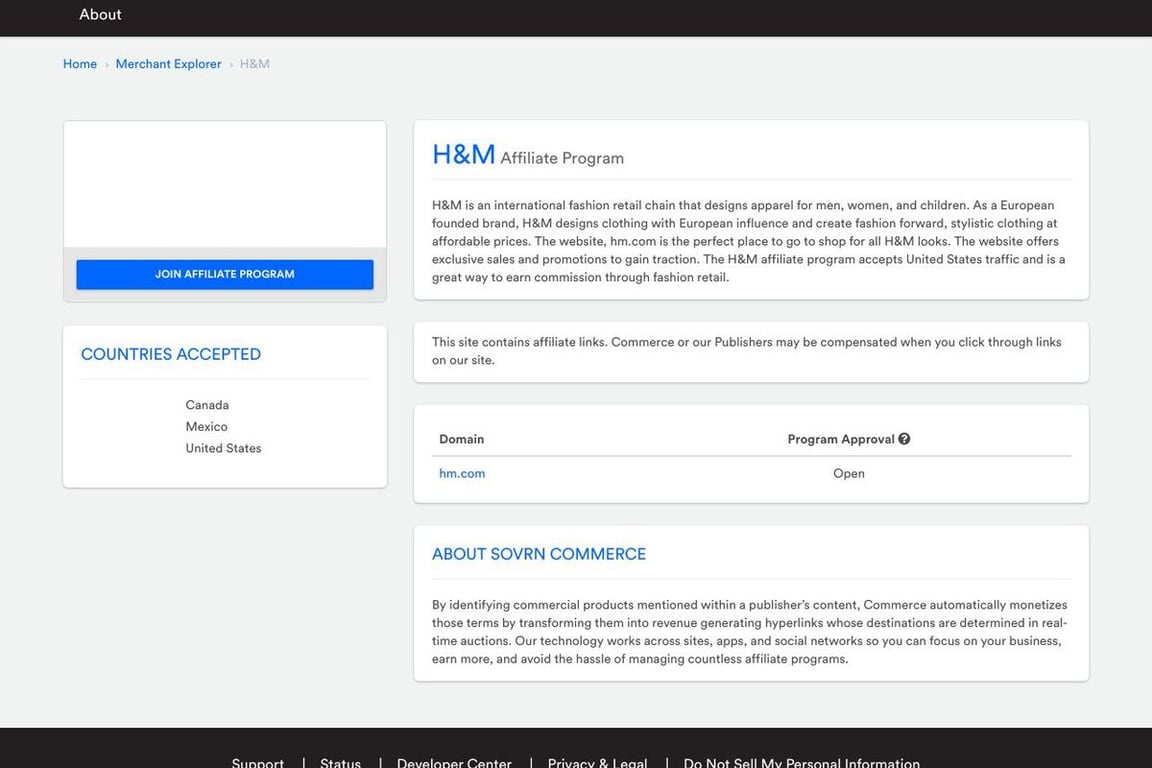Open the Support footer link
Image resolution: width=1152 pixels, height=768 pixels.
click(x=258, y=762)
